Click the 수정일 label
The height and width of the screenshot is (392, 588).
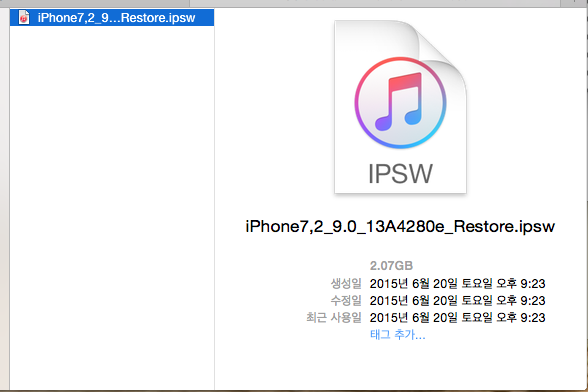click(346, 300)
